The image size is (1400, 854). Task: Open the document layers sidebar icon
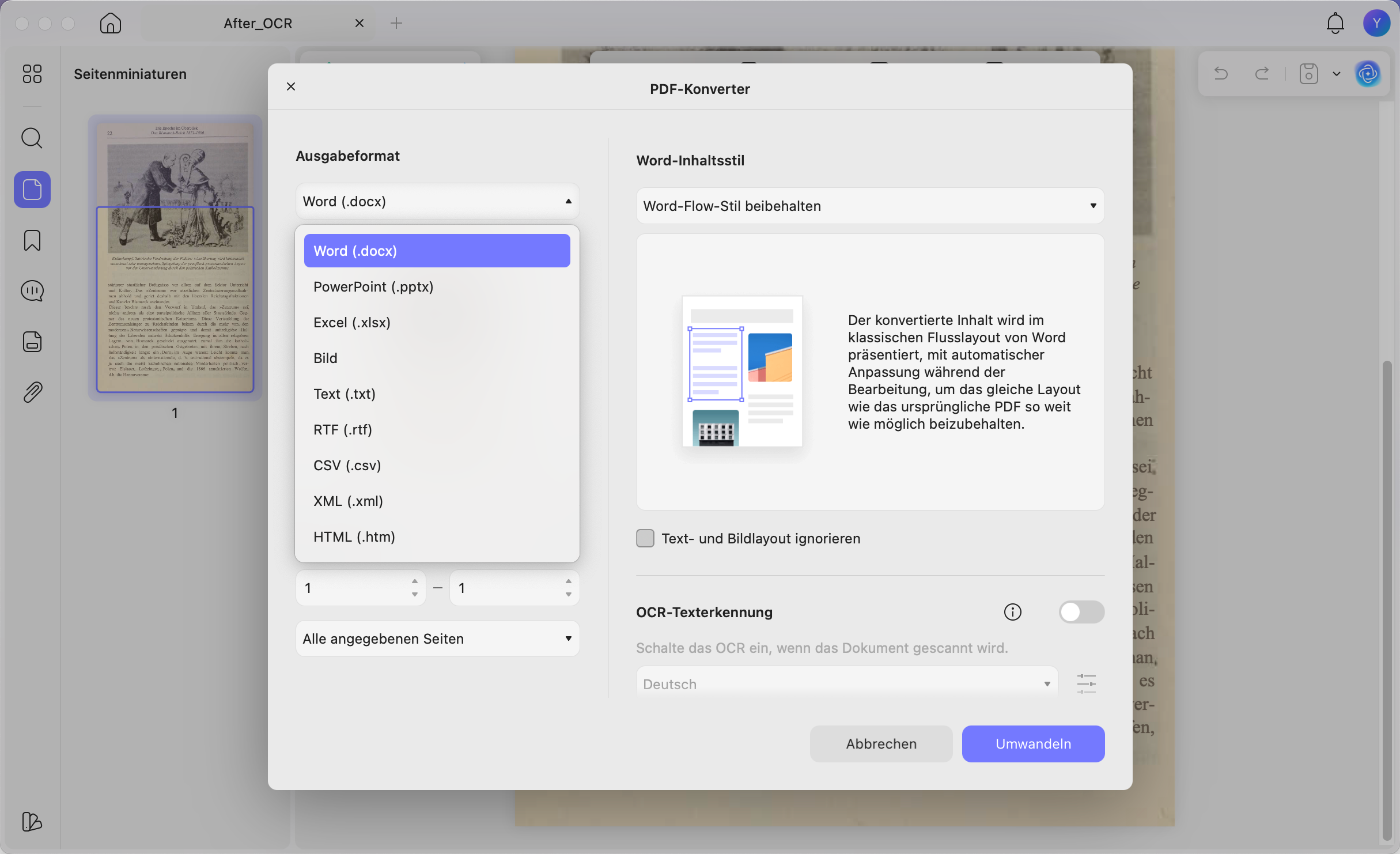(x=32, y=342)
